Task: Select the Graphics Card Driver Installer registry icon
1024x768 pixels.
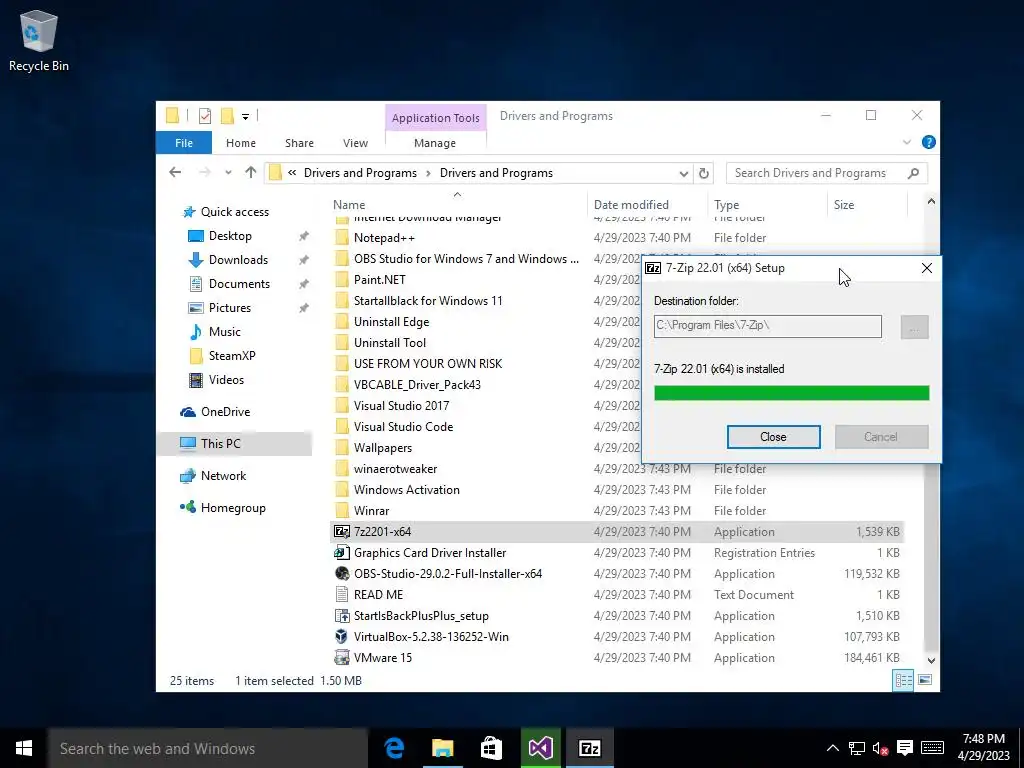Action: pyautogui.click(x=342, y=552)
